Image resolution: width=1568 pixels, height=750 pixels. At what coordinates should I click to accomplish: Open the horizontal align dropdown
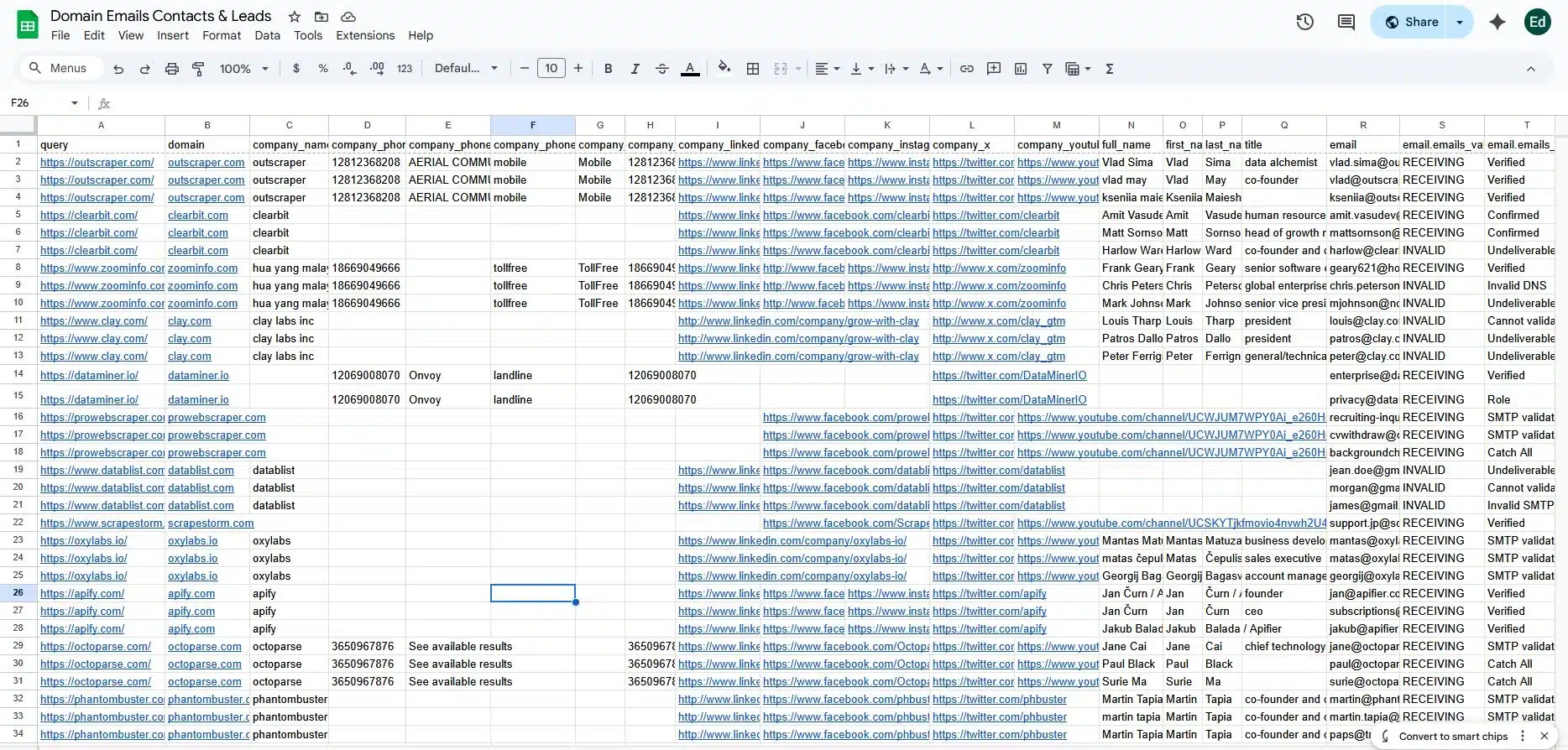point(827,69)
